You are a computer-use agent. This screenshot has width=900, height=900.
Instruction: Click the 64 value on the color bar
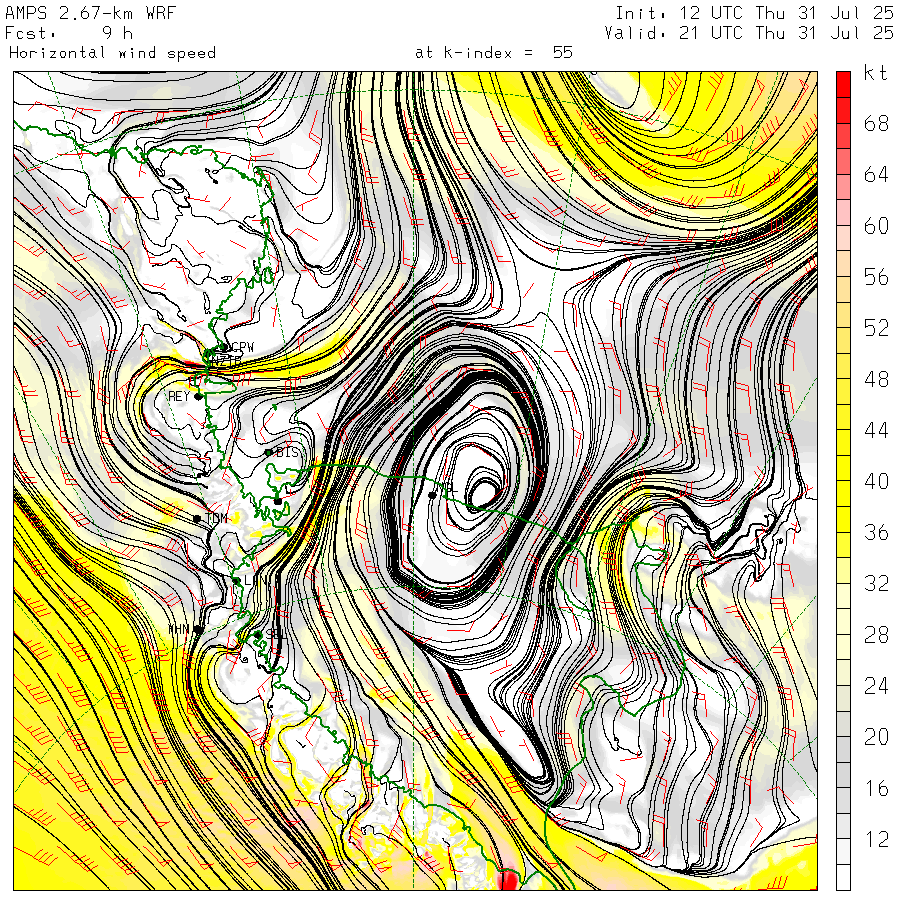click(876, 174)
